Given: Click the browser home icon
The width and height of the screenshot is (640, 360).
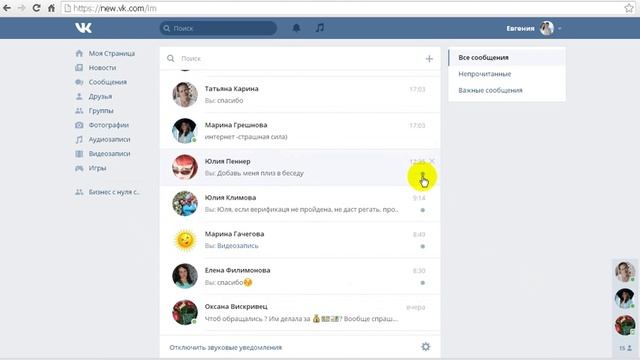Looking at the screenshot, I should pyautogui.click(x=51, y=8).
